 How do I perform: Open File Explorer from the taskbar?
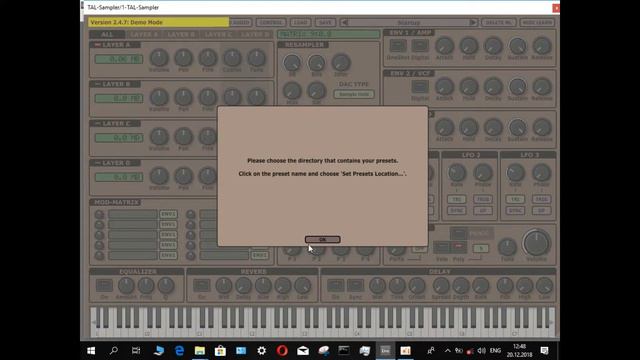point(200,351)
